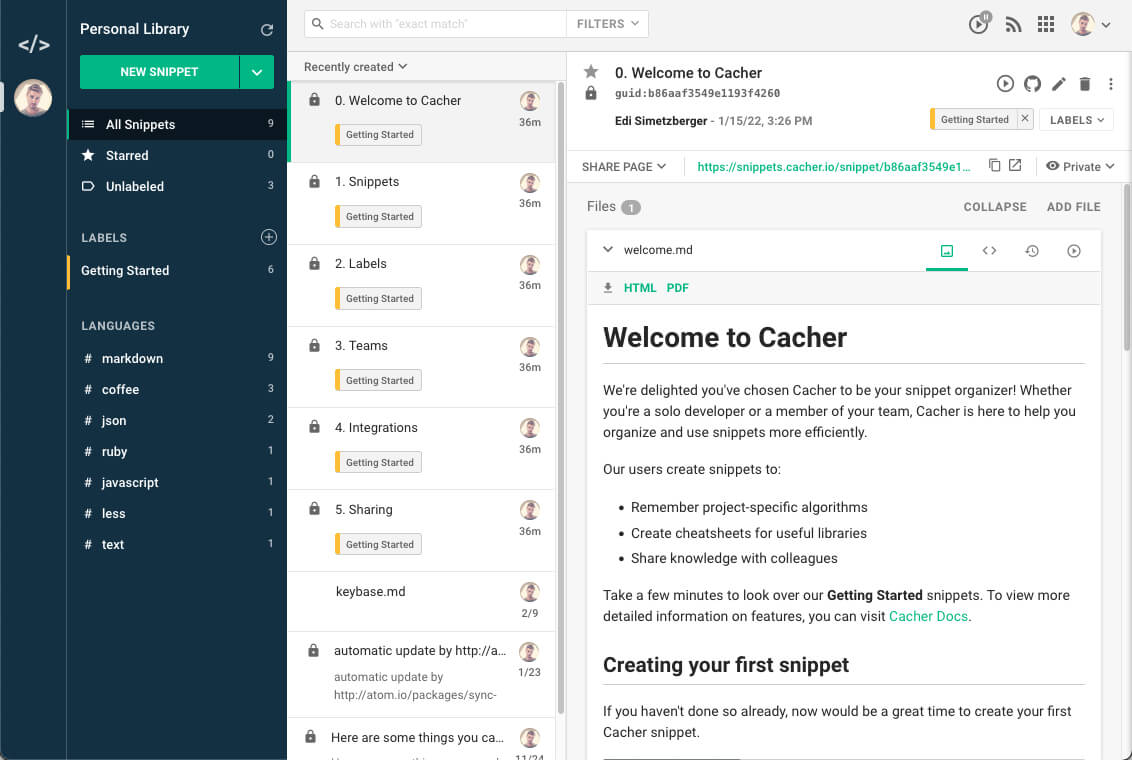This screenshot has height=760, width=1132.
Task: Click the snippet search field
Action: (435, 24)
